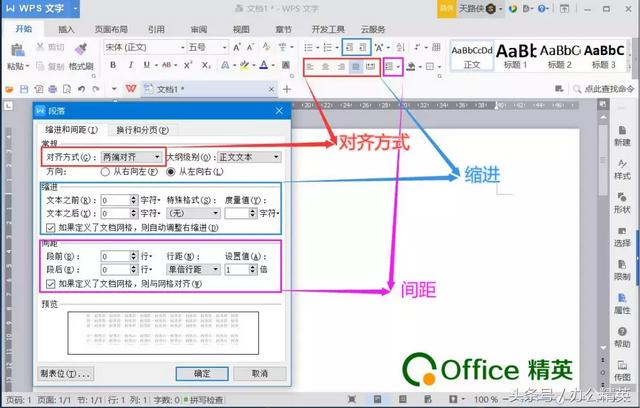Click the Paste clipboard icon

18,51
